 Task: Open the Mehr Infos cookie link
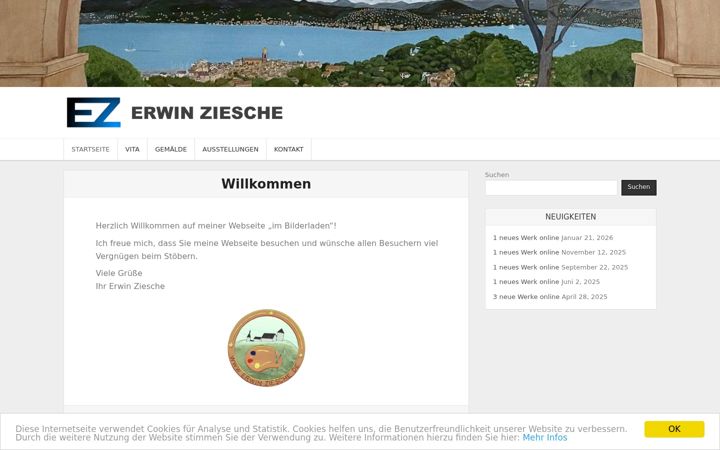pos(545,438)
